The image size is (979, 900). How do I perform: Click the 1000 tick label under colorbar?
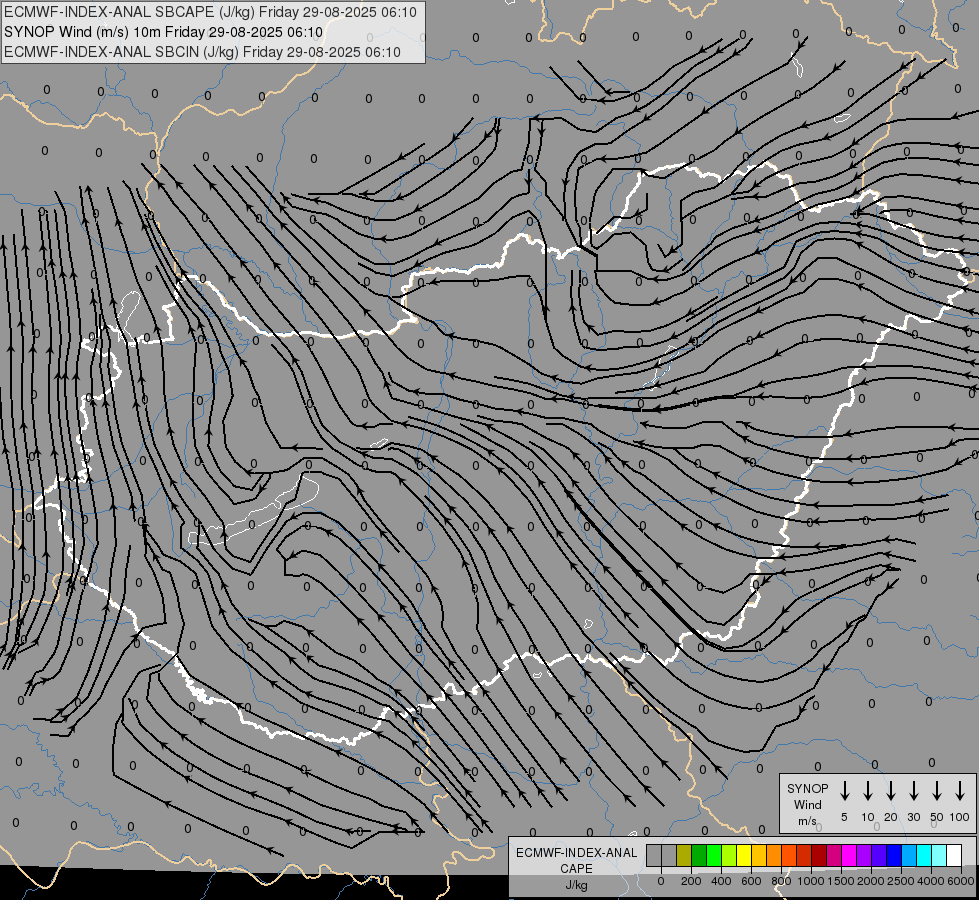click(x=811, y=881)
